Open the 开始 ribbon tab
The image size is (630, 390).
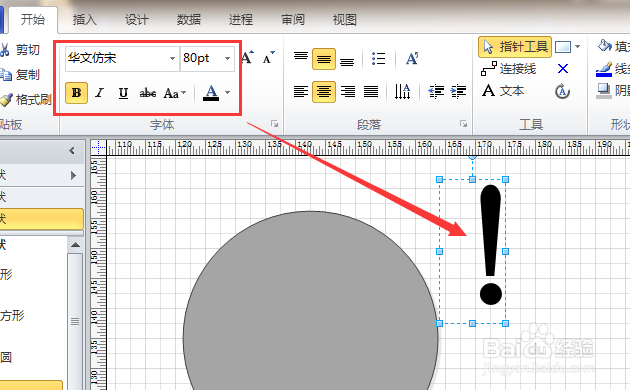(33, 19)
